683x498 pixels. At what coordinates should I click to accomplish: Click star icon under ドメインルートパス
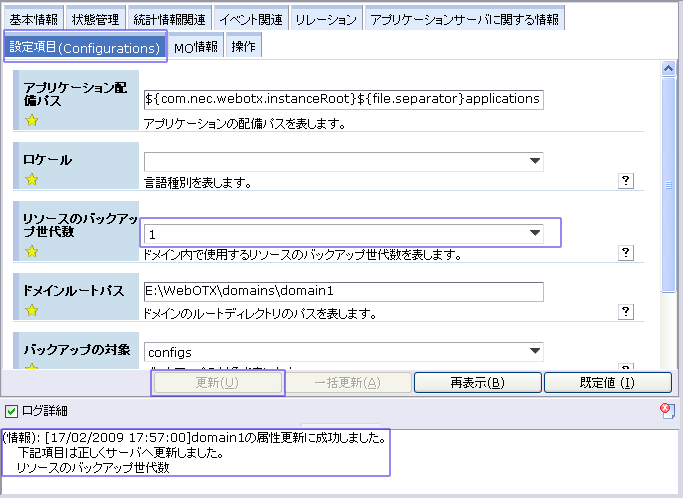tap(31, 312)
